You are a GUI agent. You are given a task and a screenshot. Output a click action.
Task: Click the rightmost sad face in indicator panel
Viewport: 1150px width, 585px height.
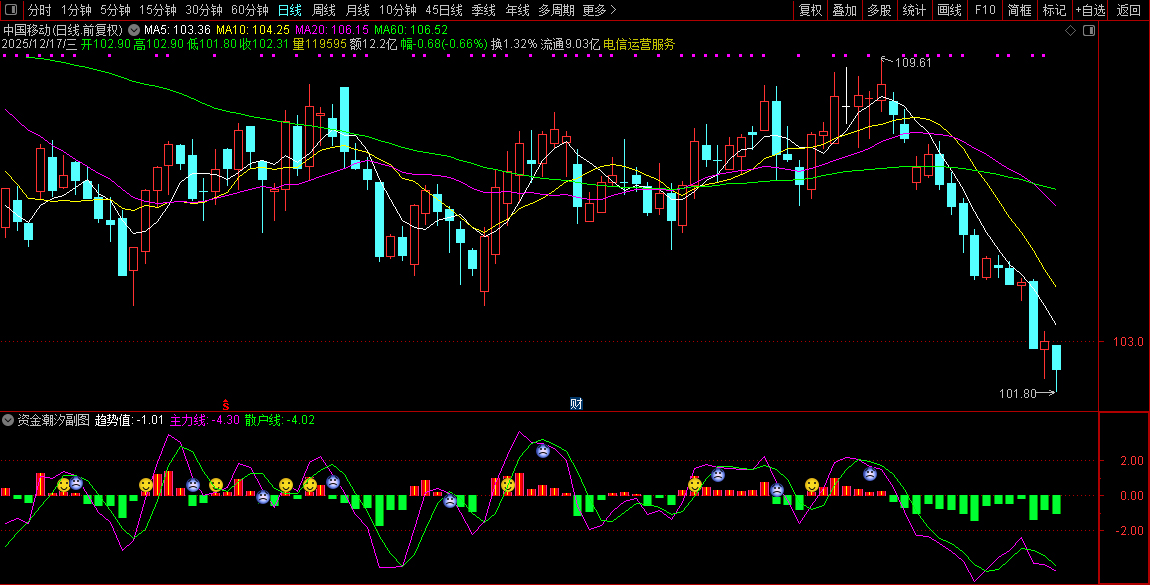(870, 474)
